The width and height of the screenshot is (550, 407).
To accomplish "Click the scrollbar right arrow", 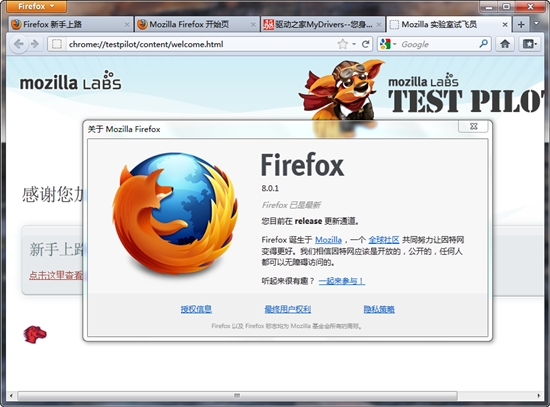I will pos(539,396).
